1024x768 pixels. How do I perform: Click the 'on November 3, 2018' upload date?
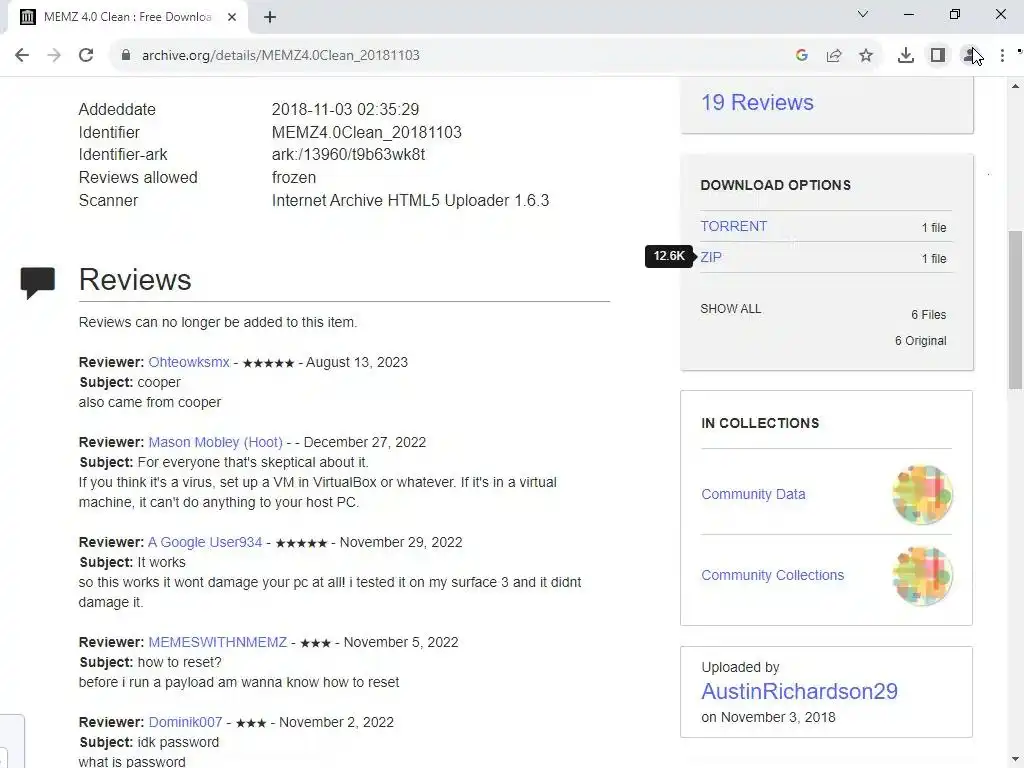[768, 717]
